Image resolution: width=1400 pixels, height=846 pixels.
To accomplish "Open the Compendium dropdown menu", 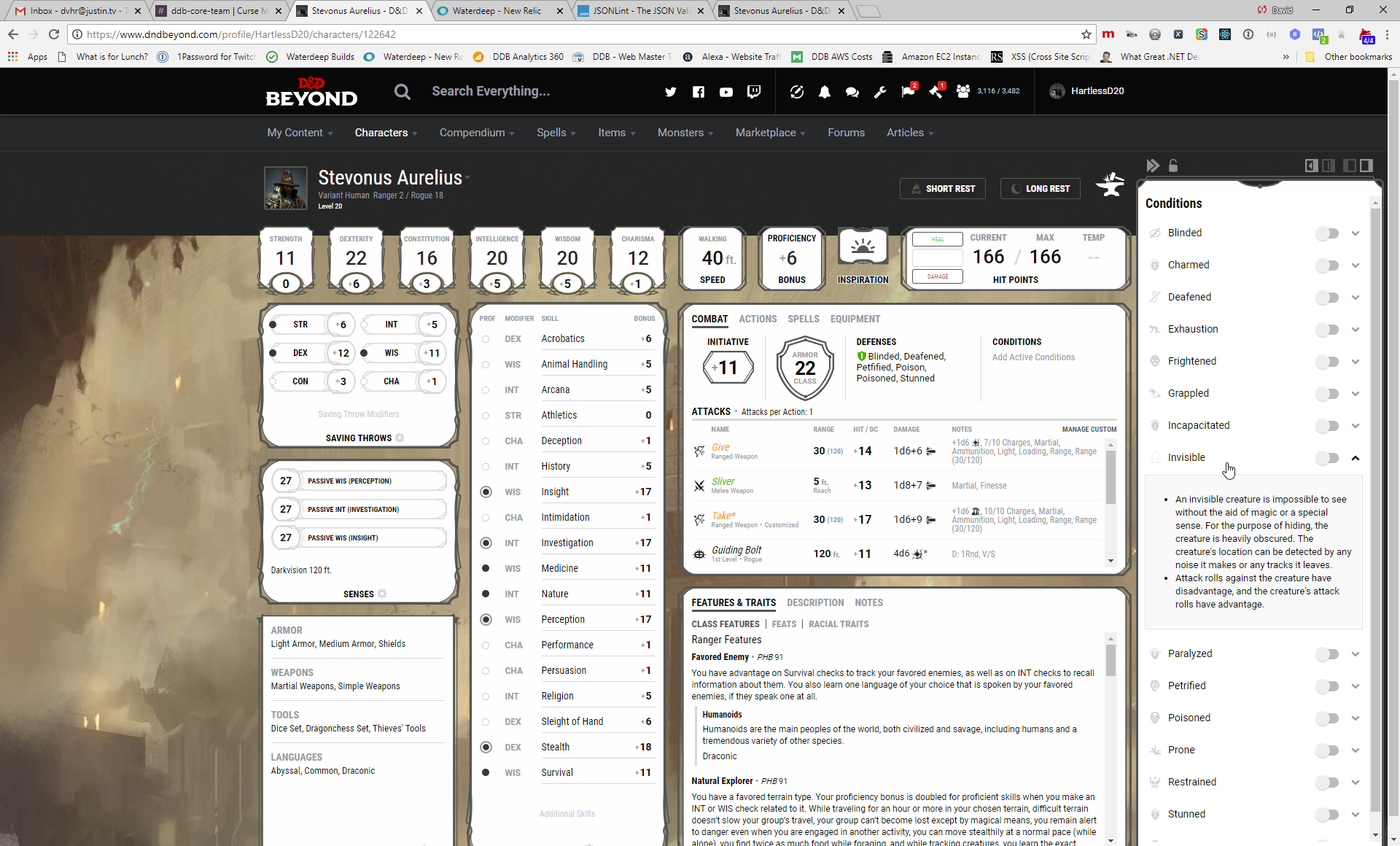I will pyautogui.click(x=477, y=133).
